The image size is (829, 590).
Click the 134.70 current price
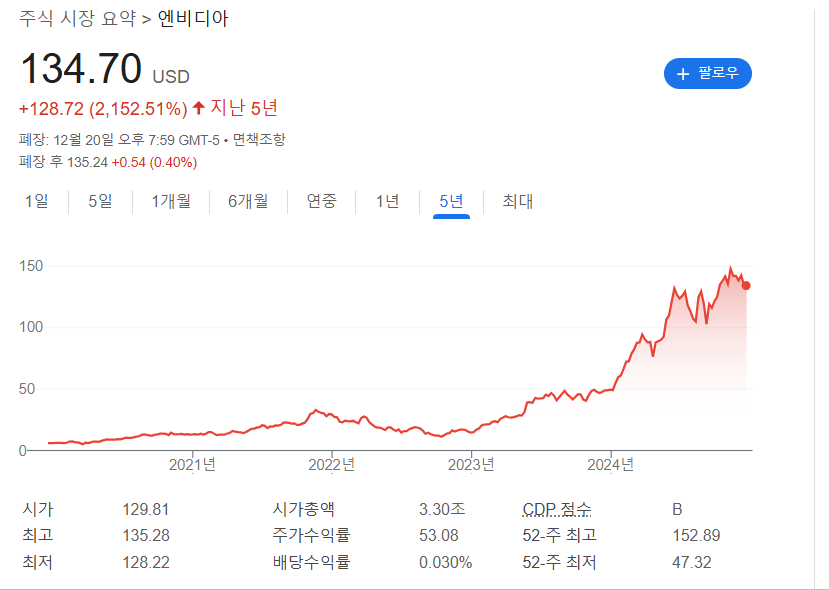[81, 68]
